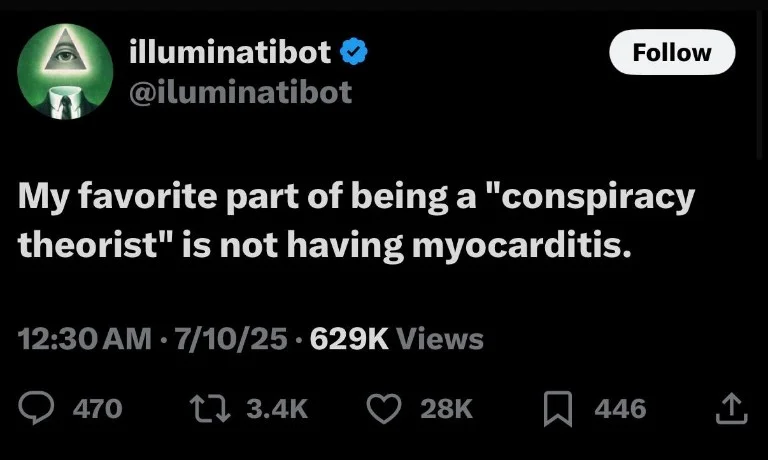Visit the @iluminatibot handle link
This screenshot has width=768, height=460.
pyautogui.click(x=241, y=92)
